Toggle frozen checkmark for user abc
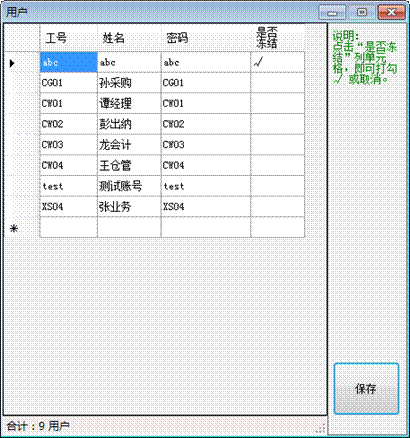Viewport: 410px width, 438px height. pyautogui.click(x=278, y=62)
